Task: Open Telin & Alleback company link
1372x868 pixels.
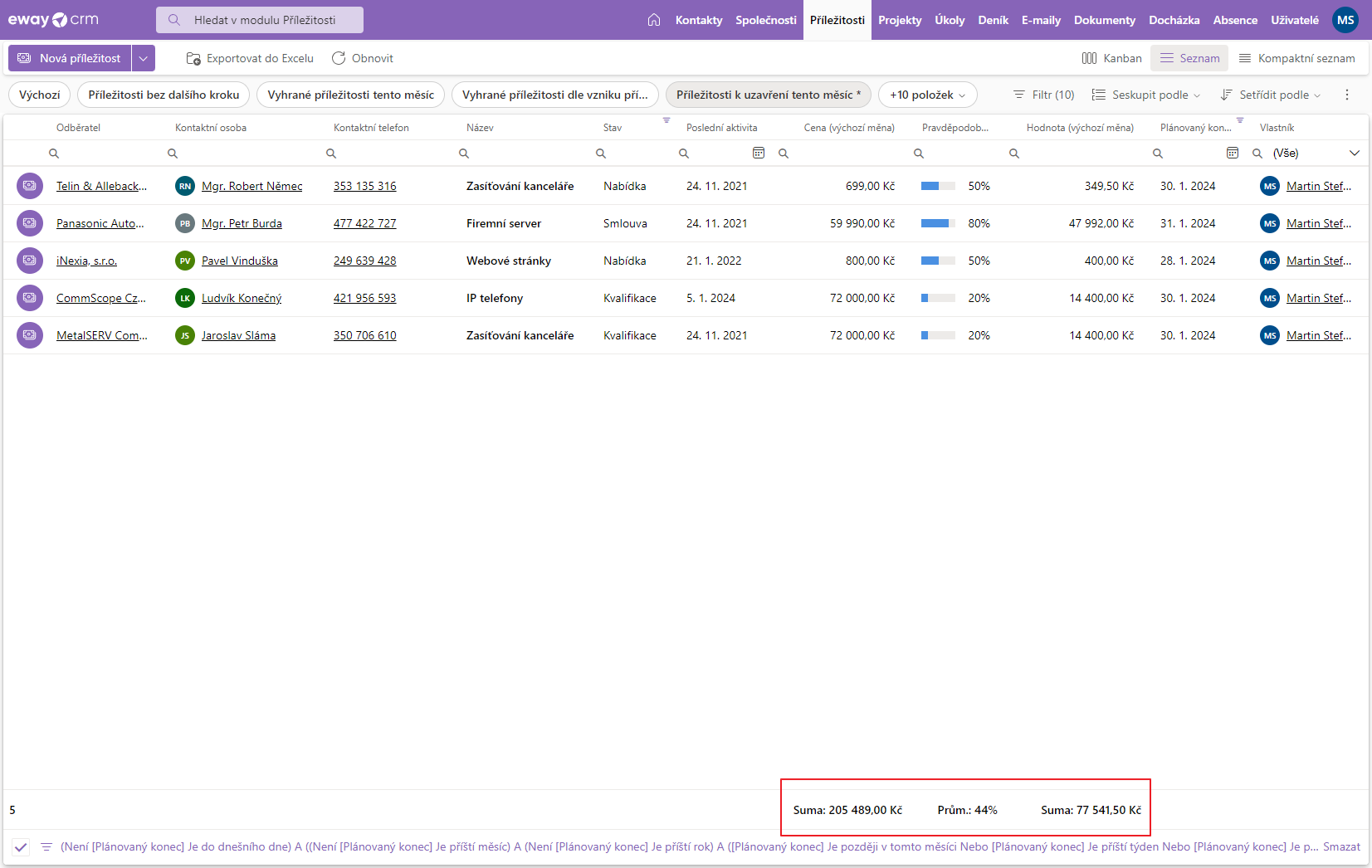Action: point(101,186)
